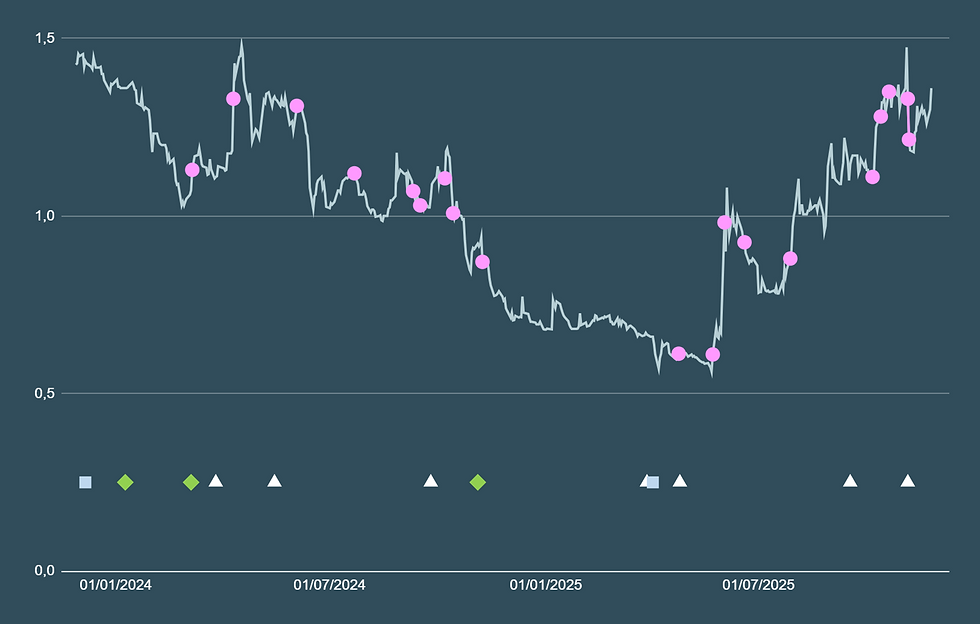Image resolution: width=980 pixels, height=624 pixels.
Task: Click the pink dot near 1.12 after 01/07/2024
Action: click(x=354, y=173)
